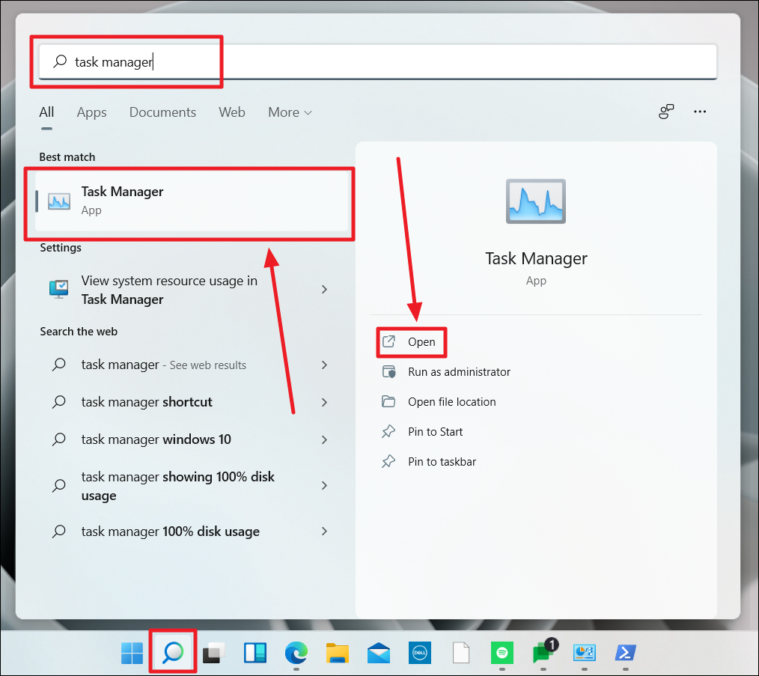Viewport: 759px width, 676px height.
Task: Click the Task Manager best match icon
Action: (59, 201)
